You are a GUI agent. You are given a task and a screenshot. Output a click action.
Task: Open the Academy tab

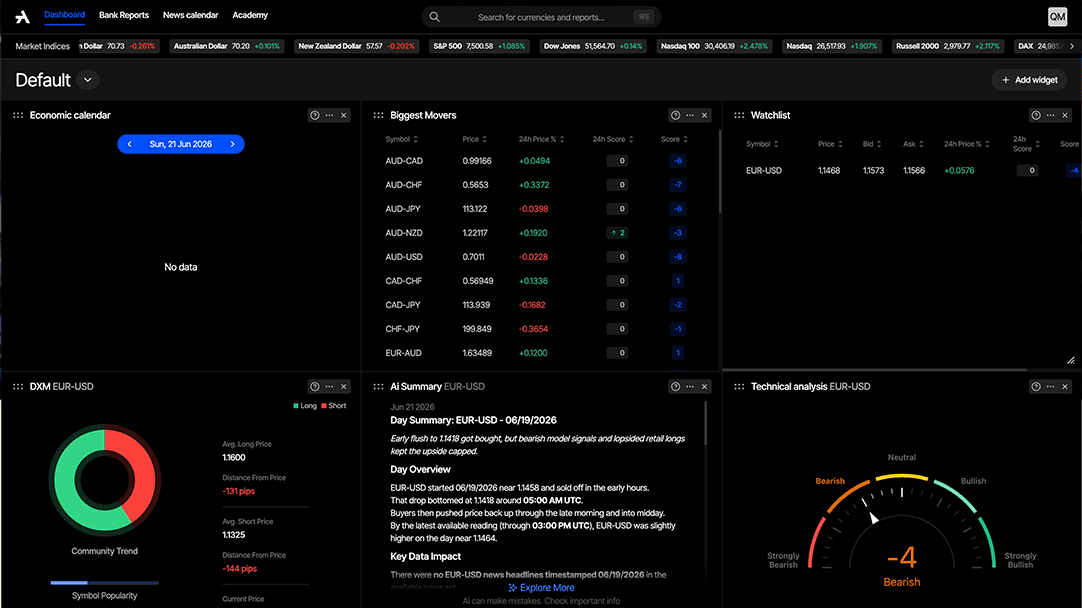[x=250, y=15]
